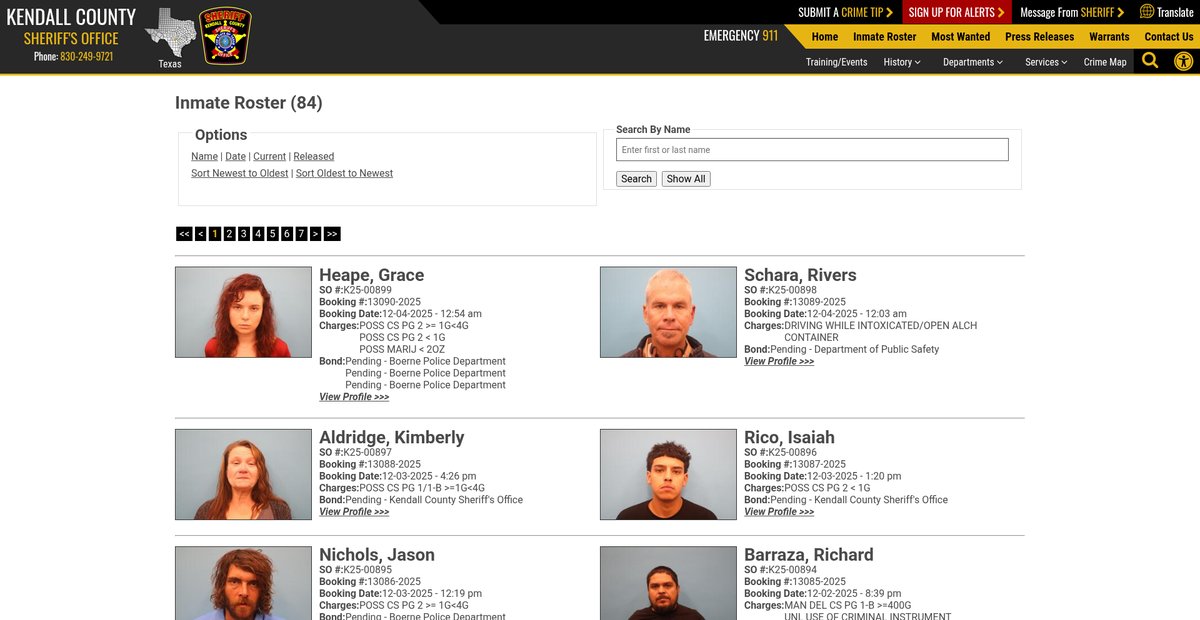The image size is (1200, 620).
Task: Go to pagination page 4
Action: (258, 234)
